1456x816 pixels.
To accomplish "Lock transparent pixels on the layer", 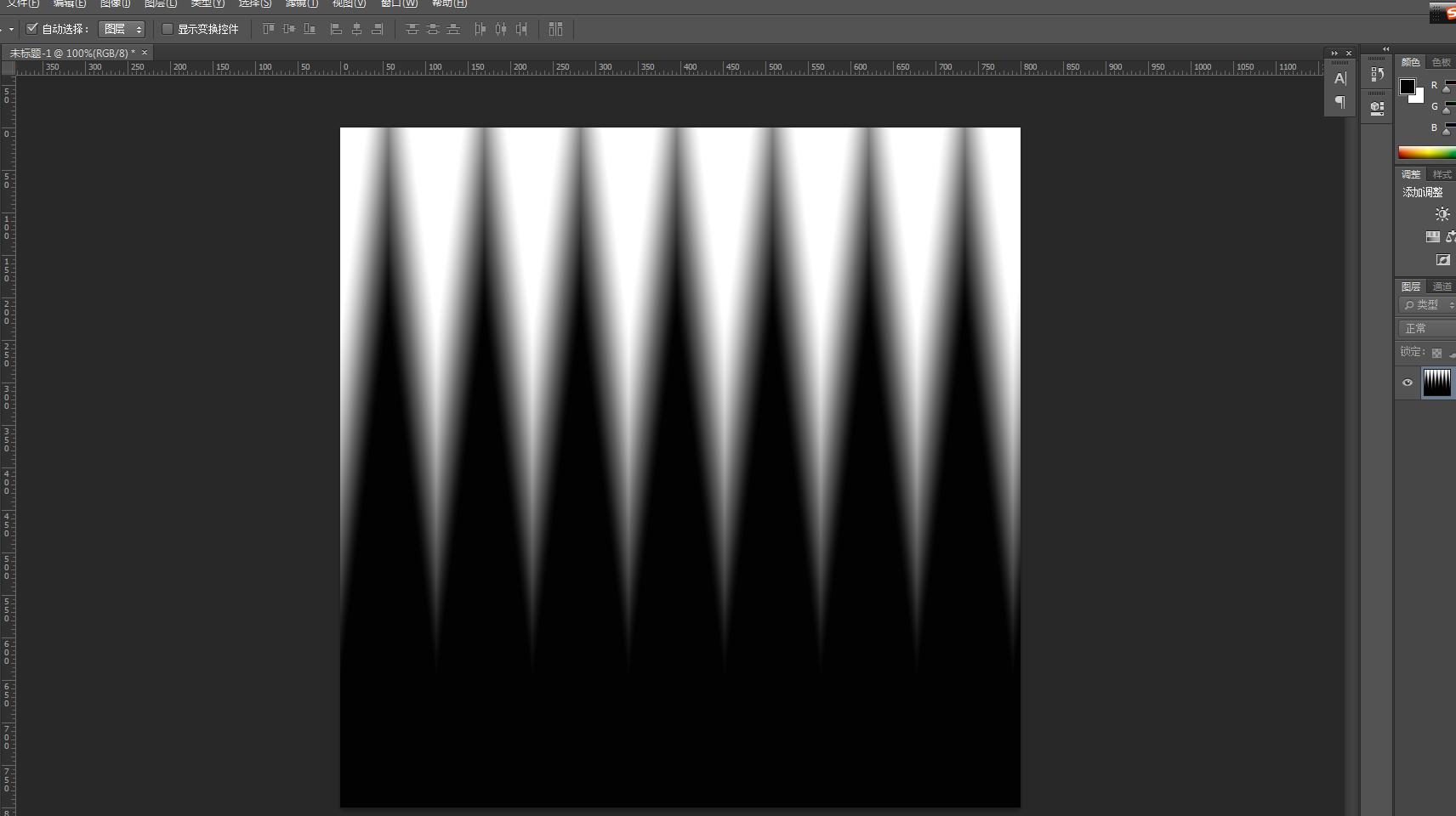I will coord(1436,353).
